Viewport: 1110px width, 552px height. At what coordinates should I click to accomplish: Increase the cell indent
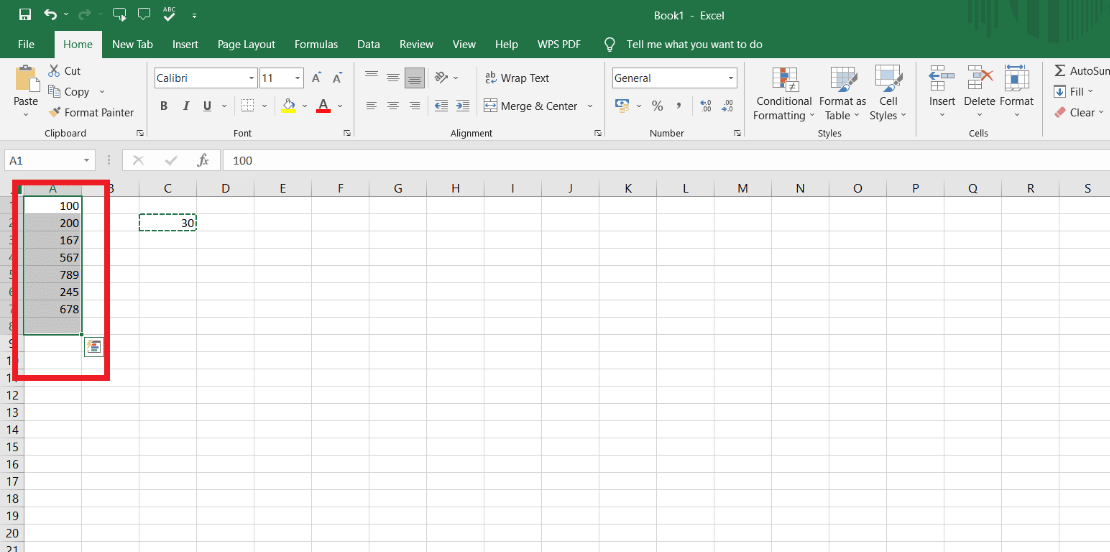462,106
